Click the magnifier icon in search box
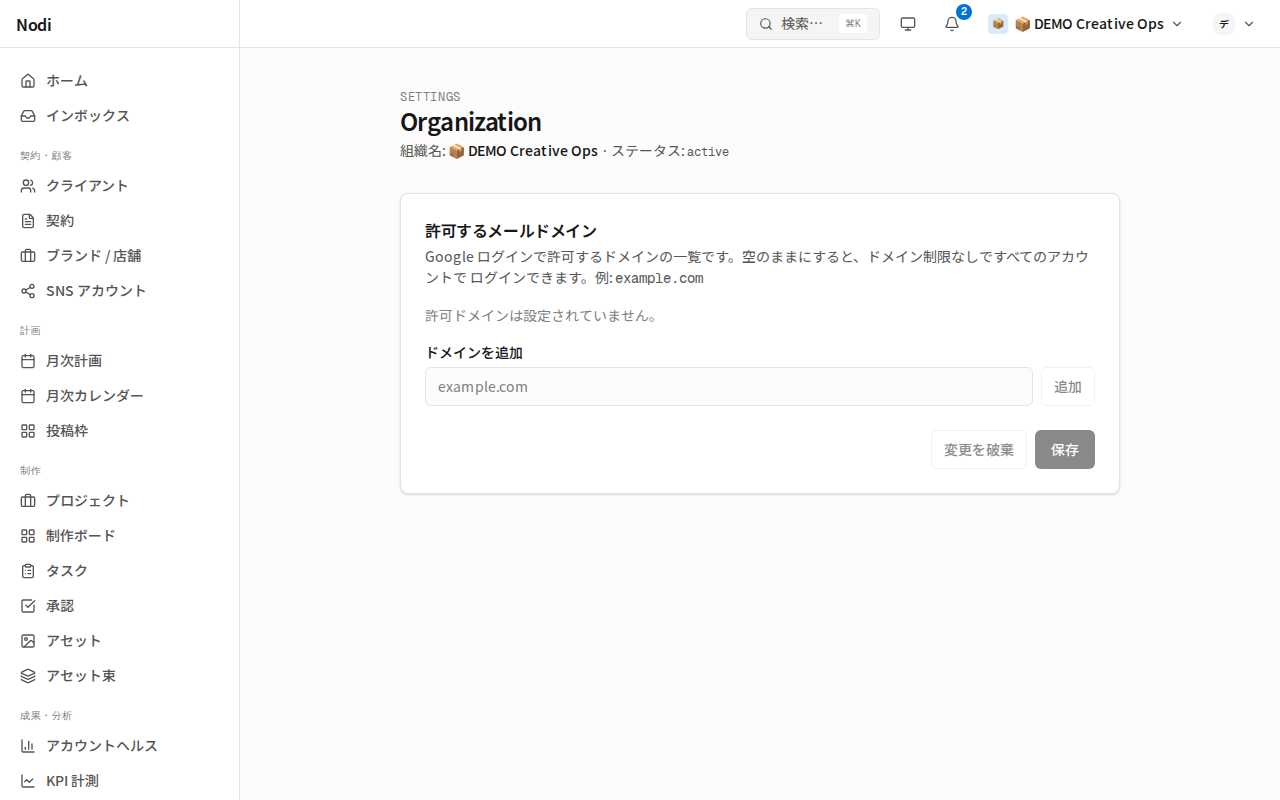This screenshot has height=800, width=1280. (766, 24)
